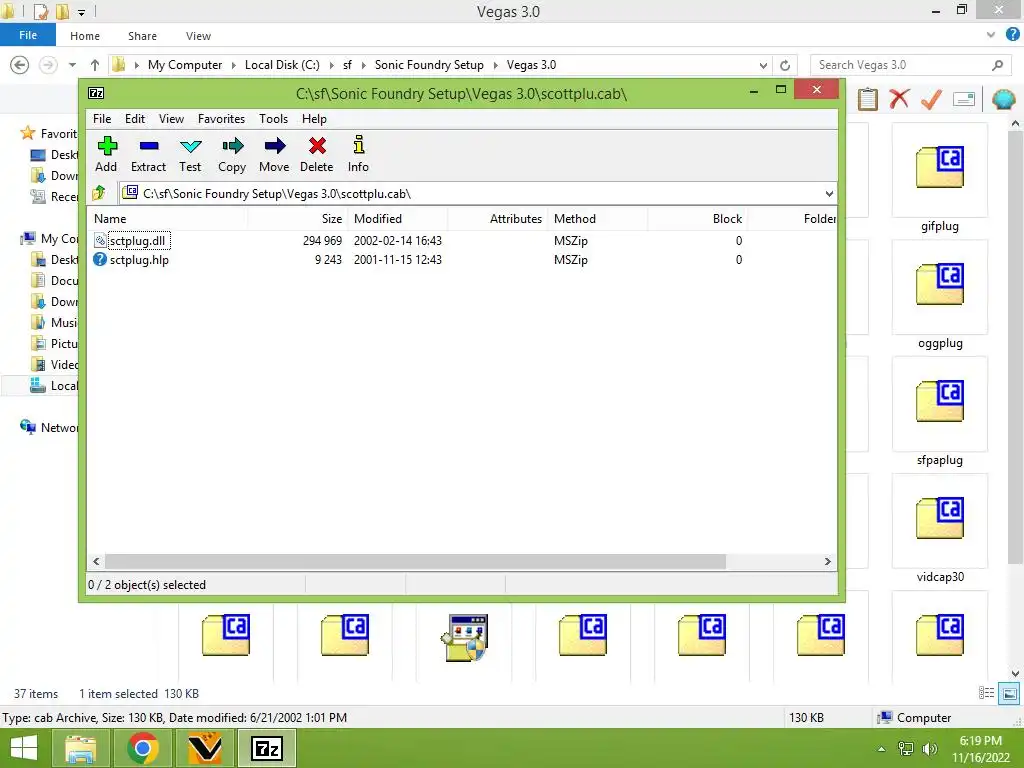
Task: Click the Add button in 7-Zip toolbar
Action: 106,154
